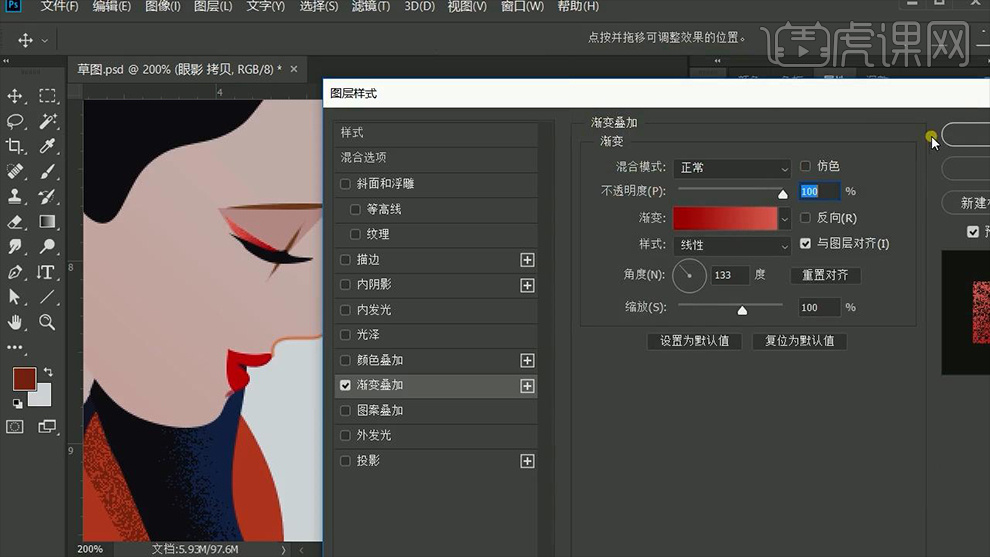Enable 斜面和浮雕 checkbox
This screenshot has height=557, width=990.
(345, 184)
